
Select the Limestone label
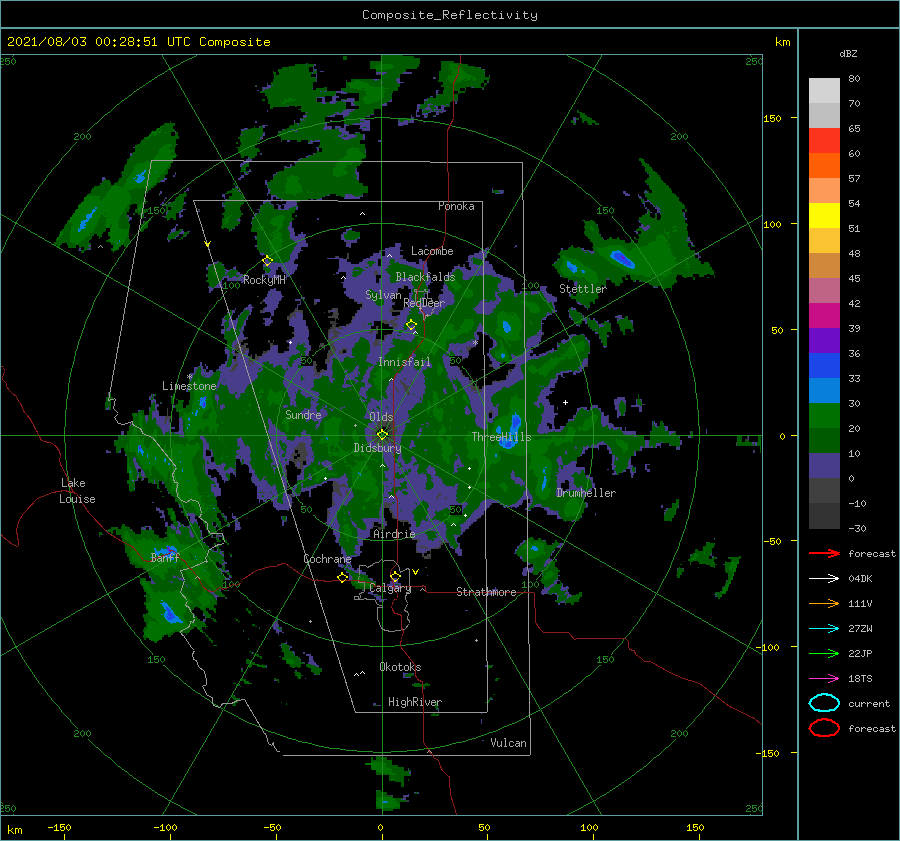click(x=189, y=386)
